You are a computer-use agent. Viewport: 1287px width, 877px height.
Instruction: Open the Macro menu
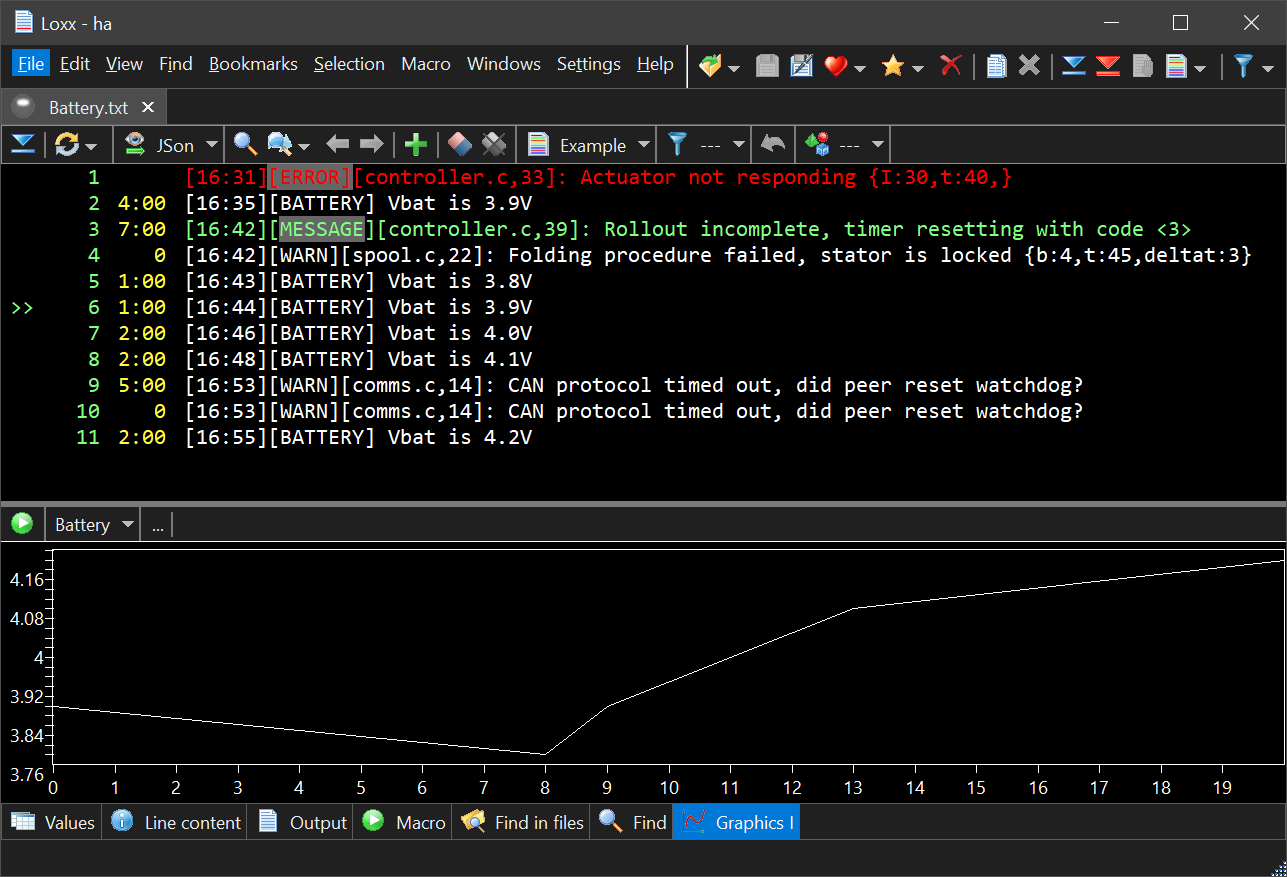426,64
